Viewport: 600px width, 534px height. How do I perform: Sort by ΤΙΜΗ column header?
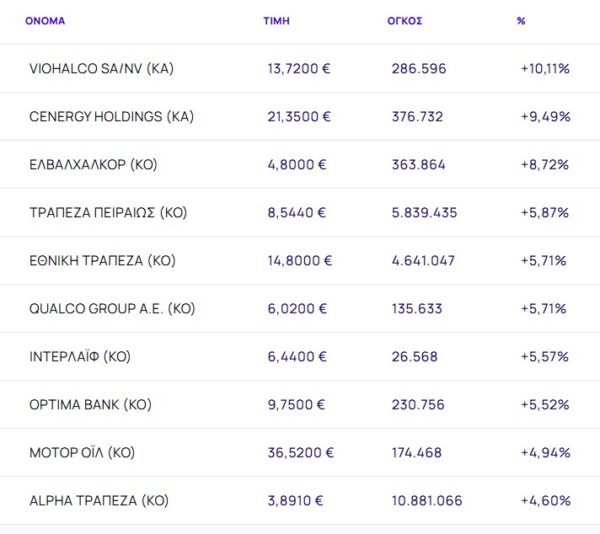tap(276, 20)
